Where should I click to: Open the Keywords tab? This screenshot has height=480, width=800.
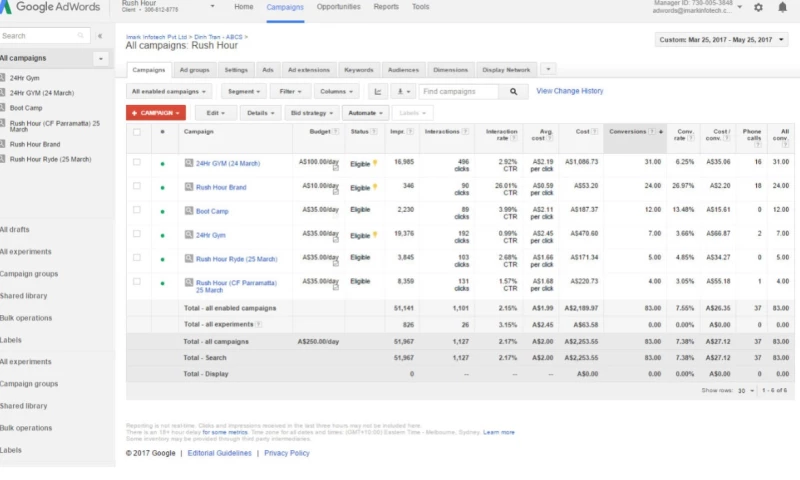tap(358, 70)
